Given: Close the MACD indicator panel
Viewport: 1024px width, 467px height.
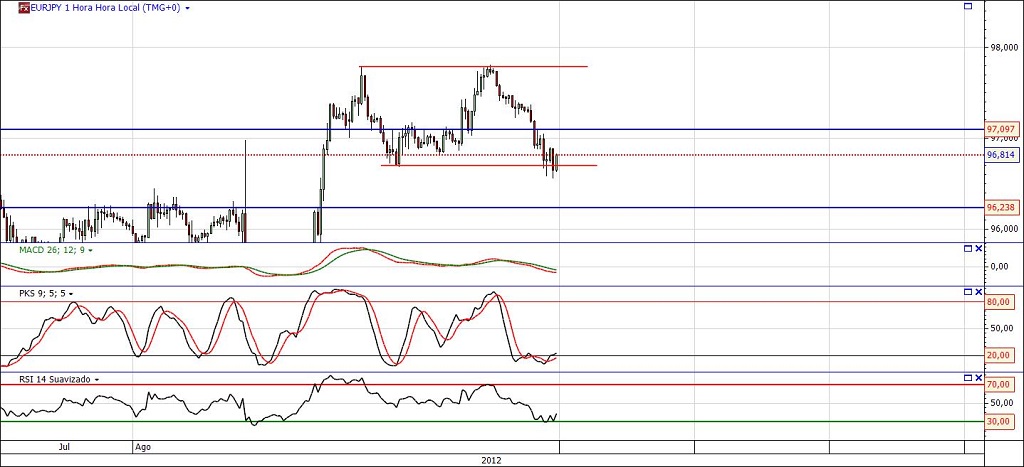Looking at the screenshot, I should coord(978,248).
